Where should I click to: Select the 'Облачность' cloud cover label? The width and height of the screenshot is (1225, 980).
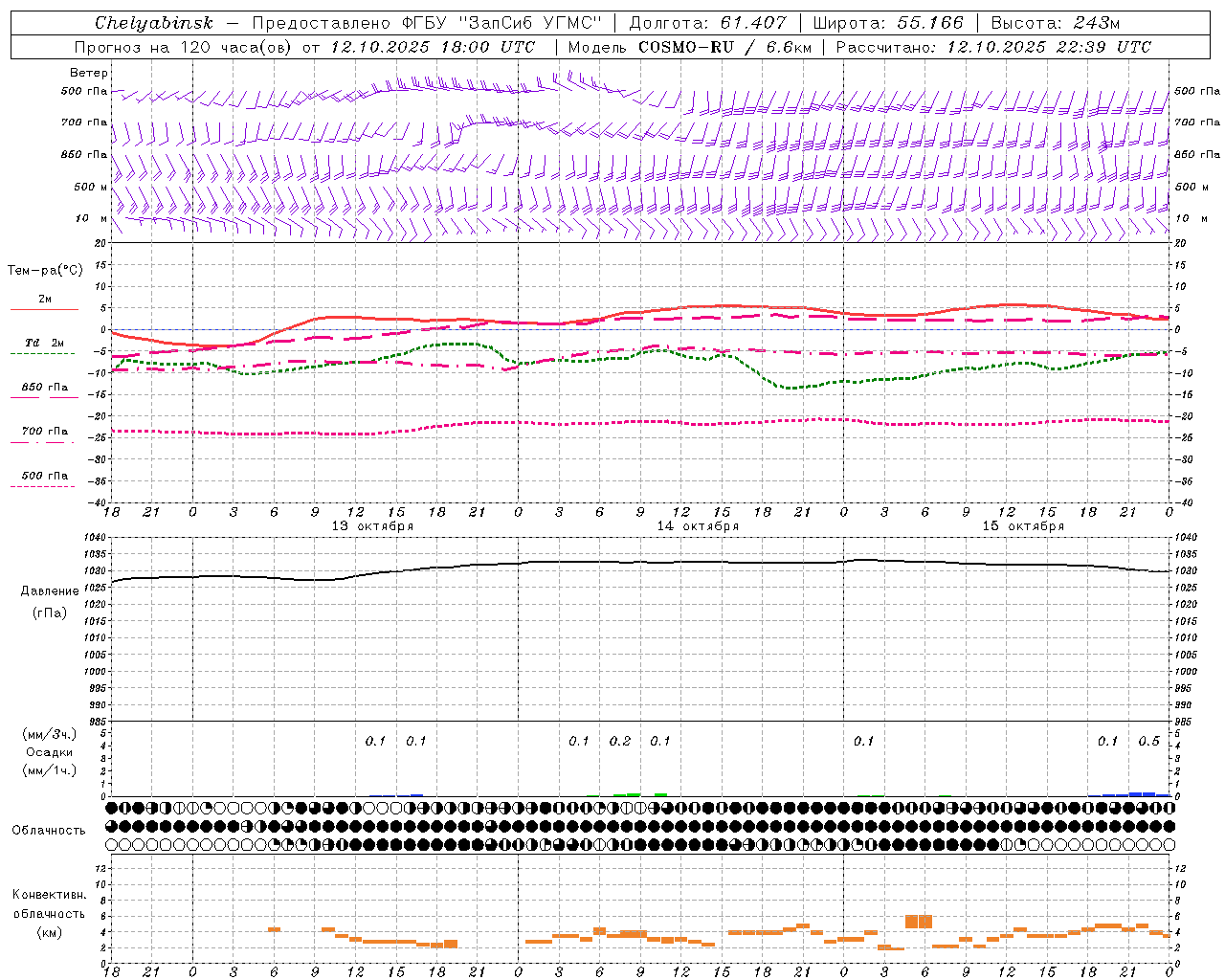(x=49, y=831)
